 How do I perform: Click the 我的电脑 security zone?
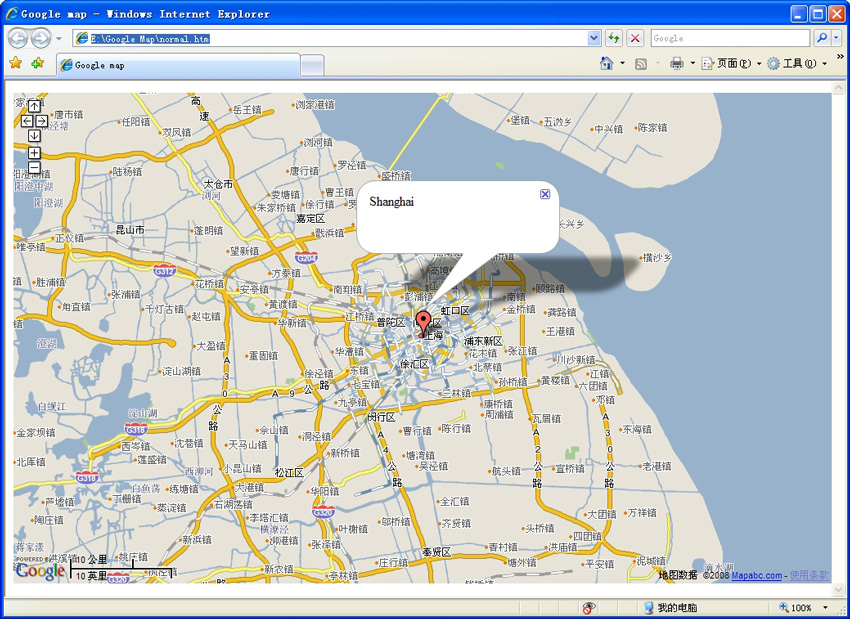pos(669,608)
